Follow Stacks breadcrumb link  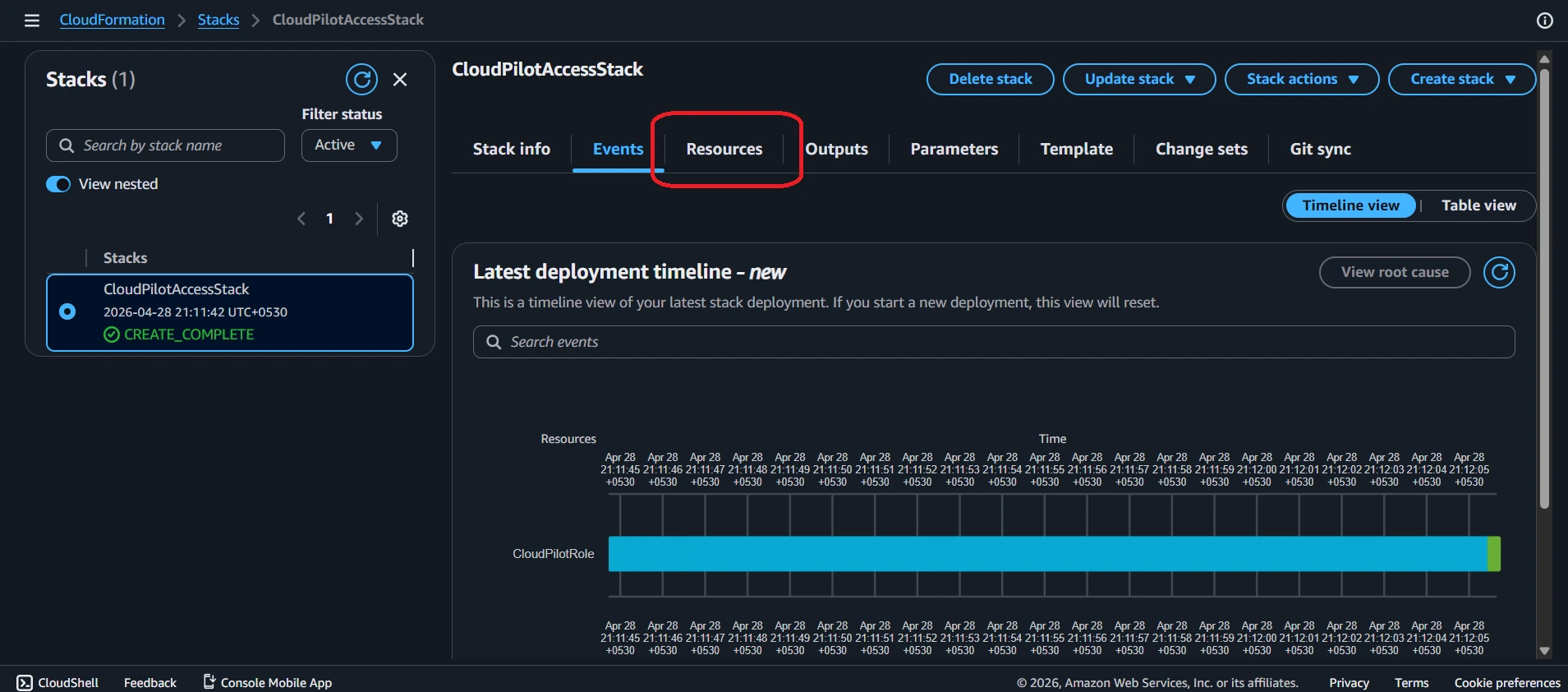click(x=218, y=20)
